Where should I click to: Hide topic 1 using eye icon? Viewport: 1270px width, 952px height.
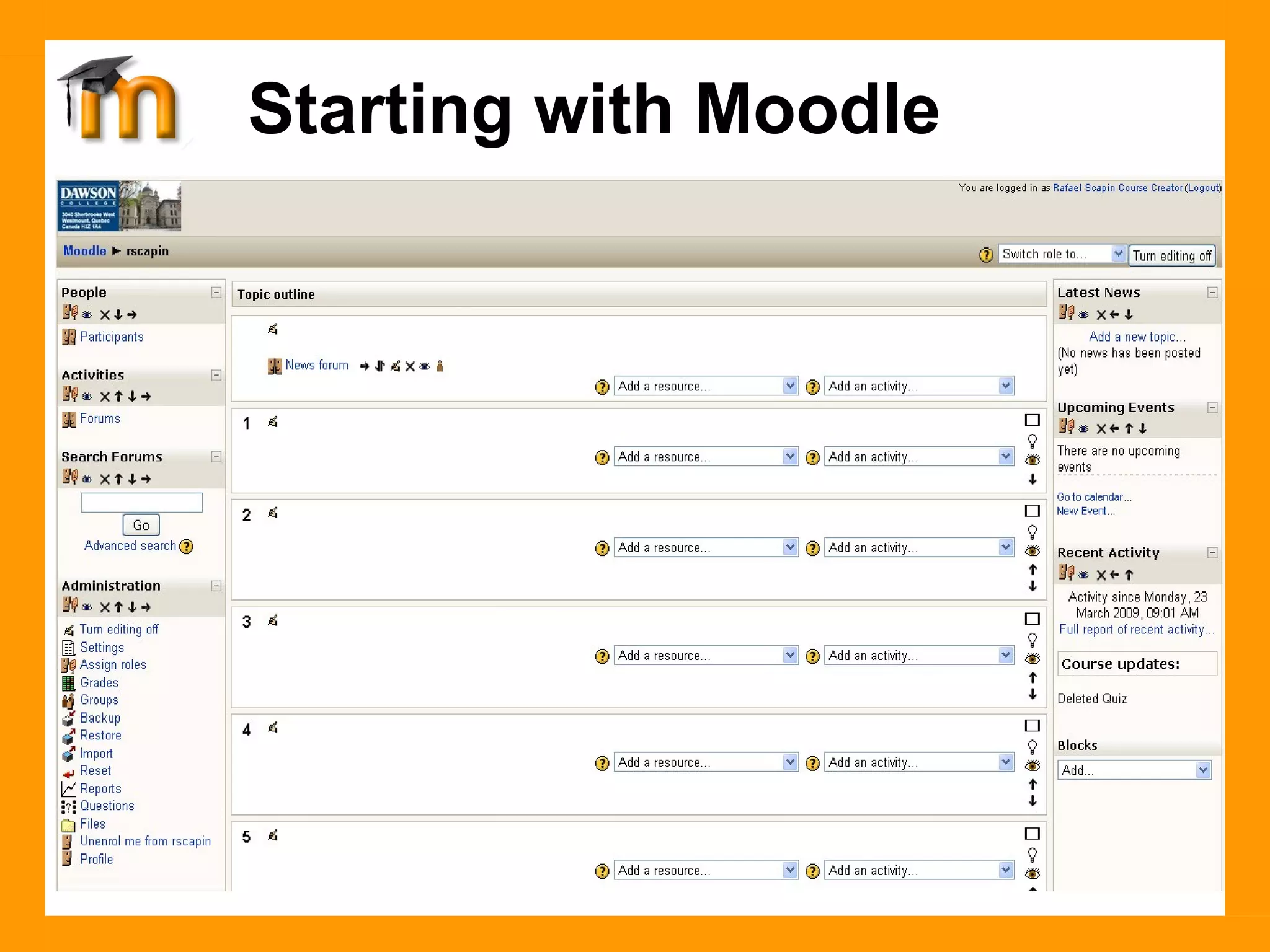click(x=1032, y=460)
